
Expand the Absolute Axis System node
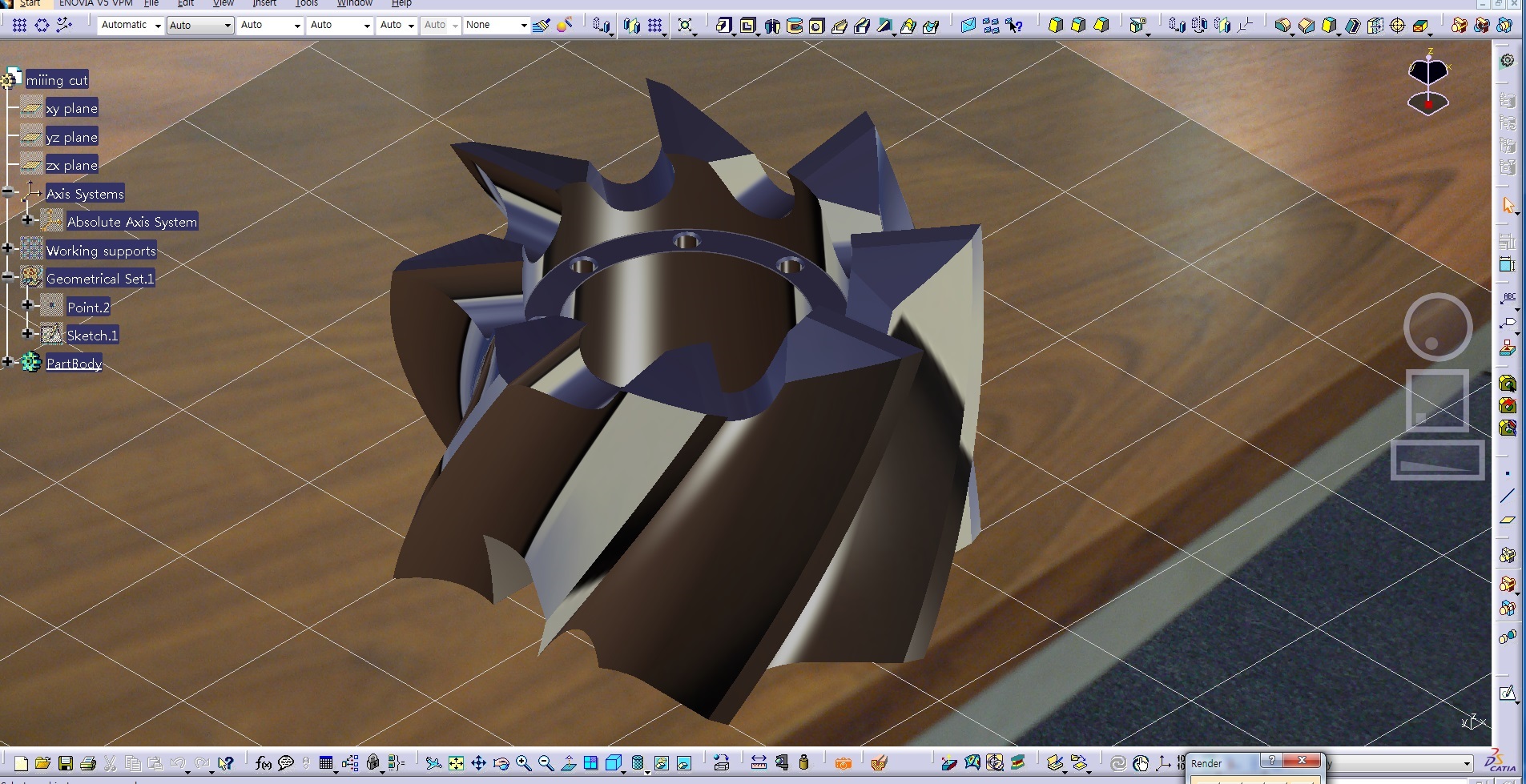(x=27, y=220)
